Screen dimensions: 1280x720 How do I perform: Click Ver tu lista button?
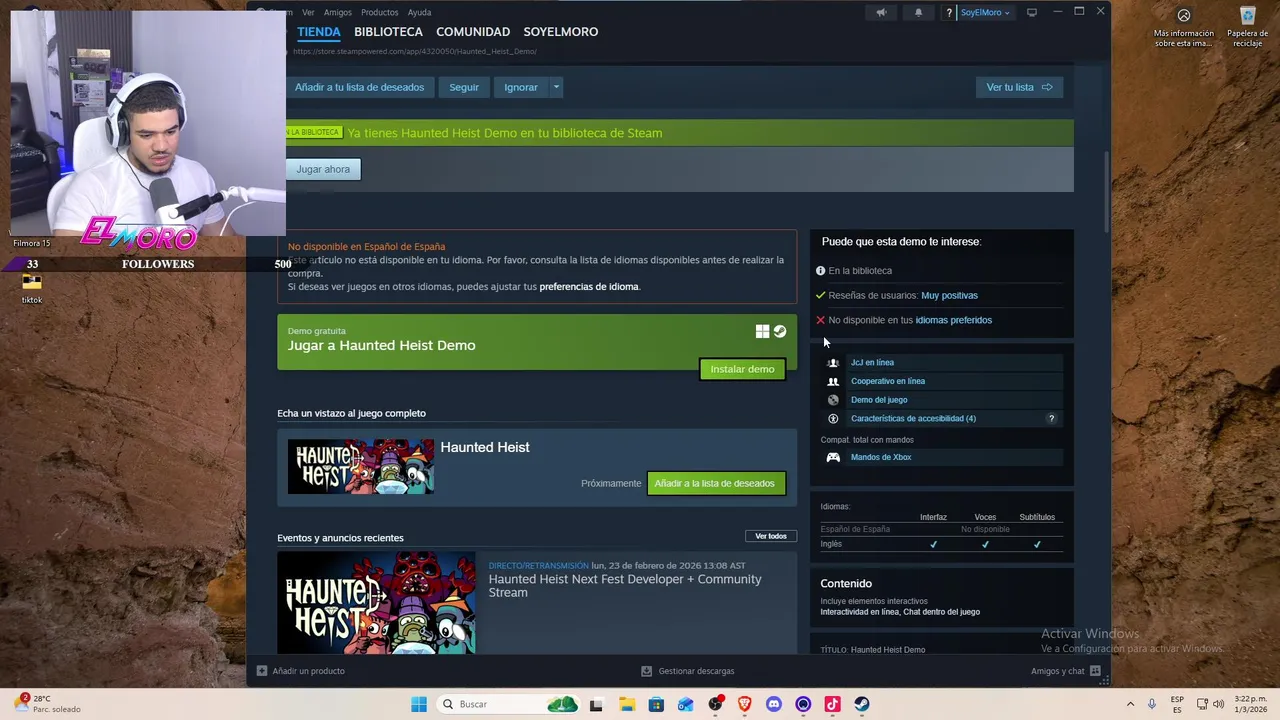[1019, 87]
